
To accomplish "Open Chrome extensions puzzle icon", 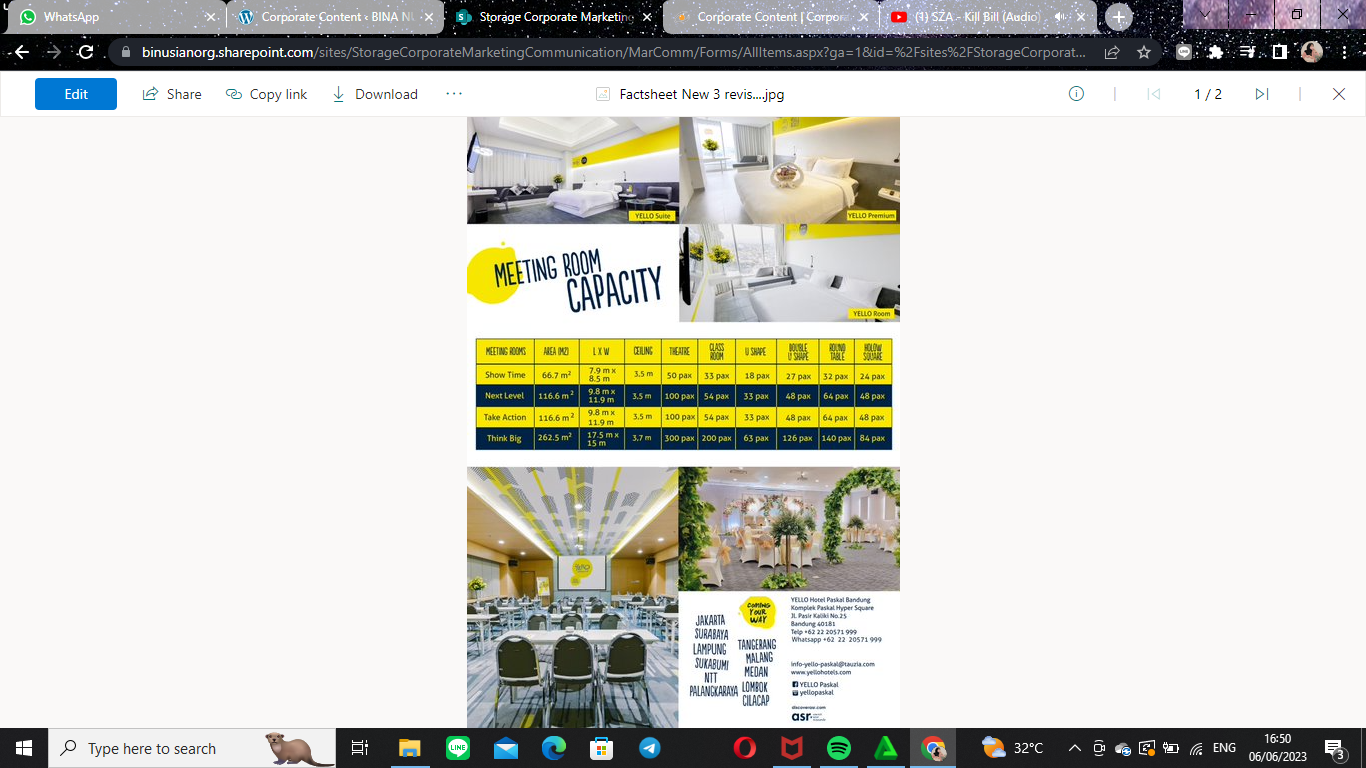I will tap(1216, 52).
